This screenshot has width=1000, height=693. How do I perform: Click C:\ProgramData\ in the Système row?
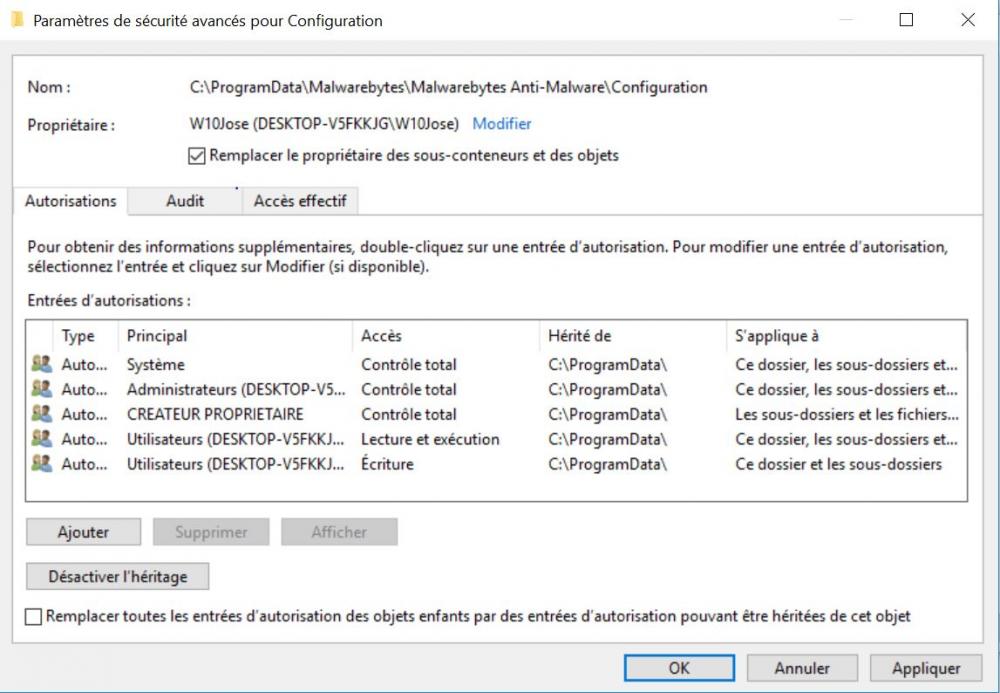point(607,365)
